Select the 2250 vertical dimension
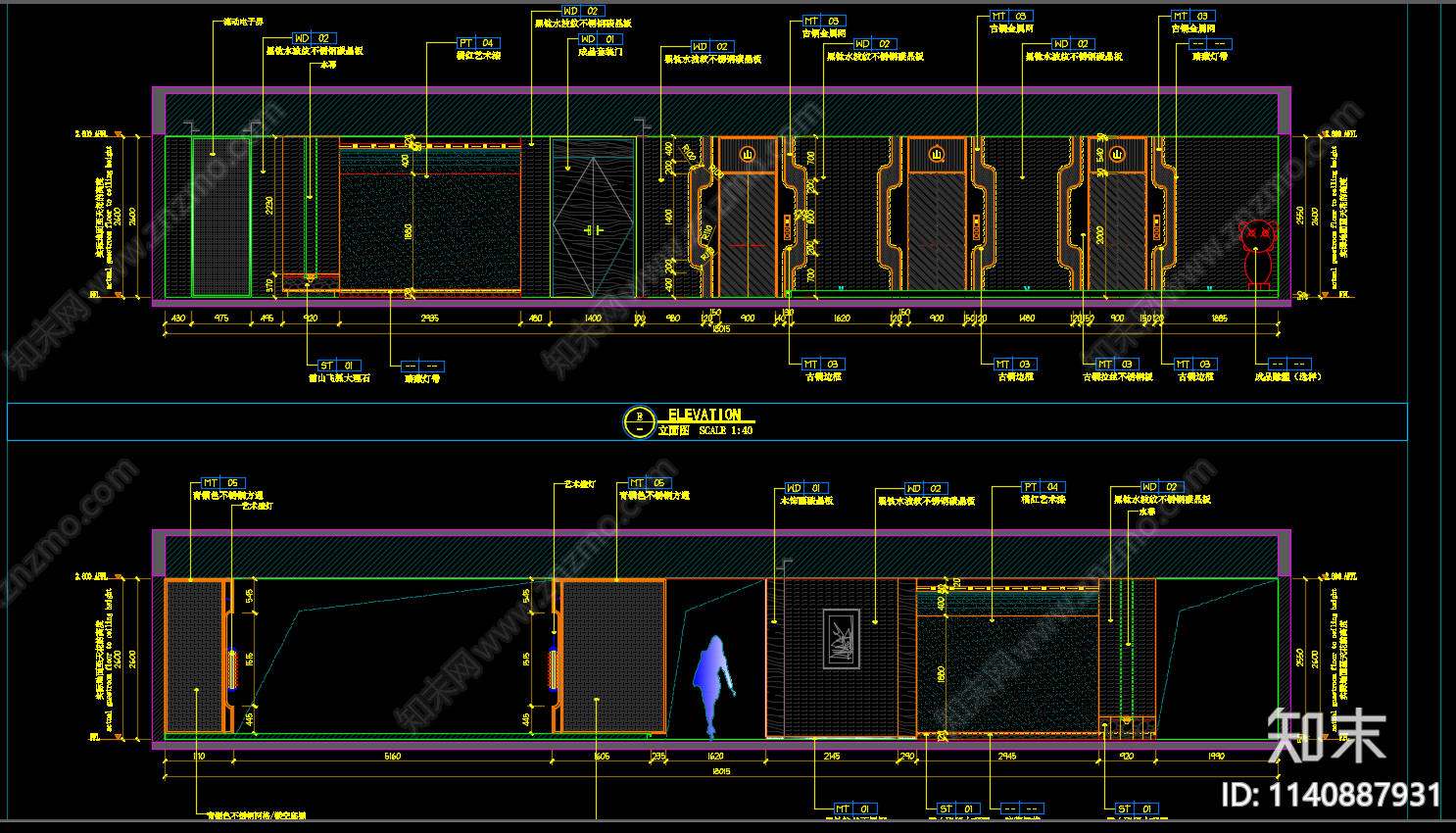Screen dimensions: 1456x833 (269, 206)
